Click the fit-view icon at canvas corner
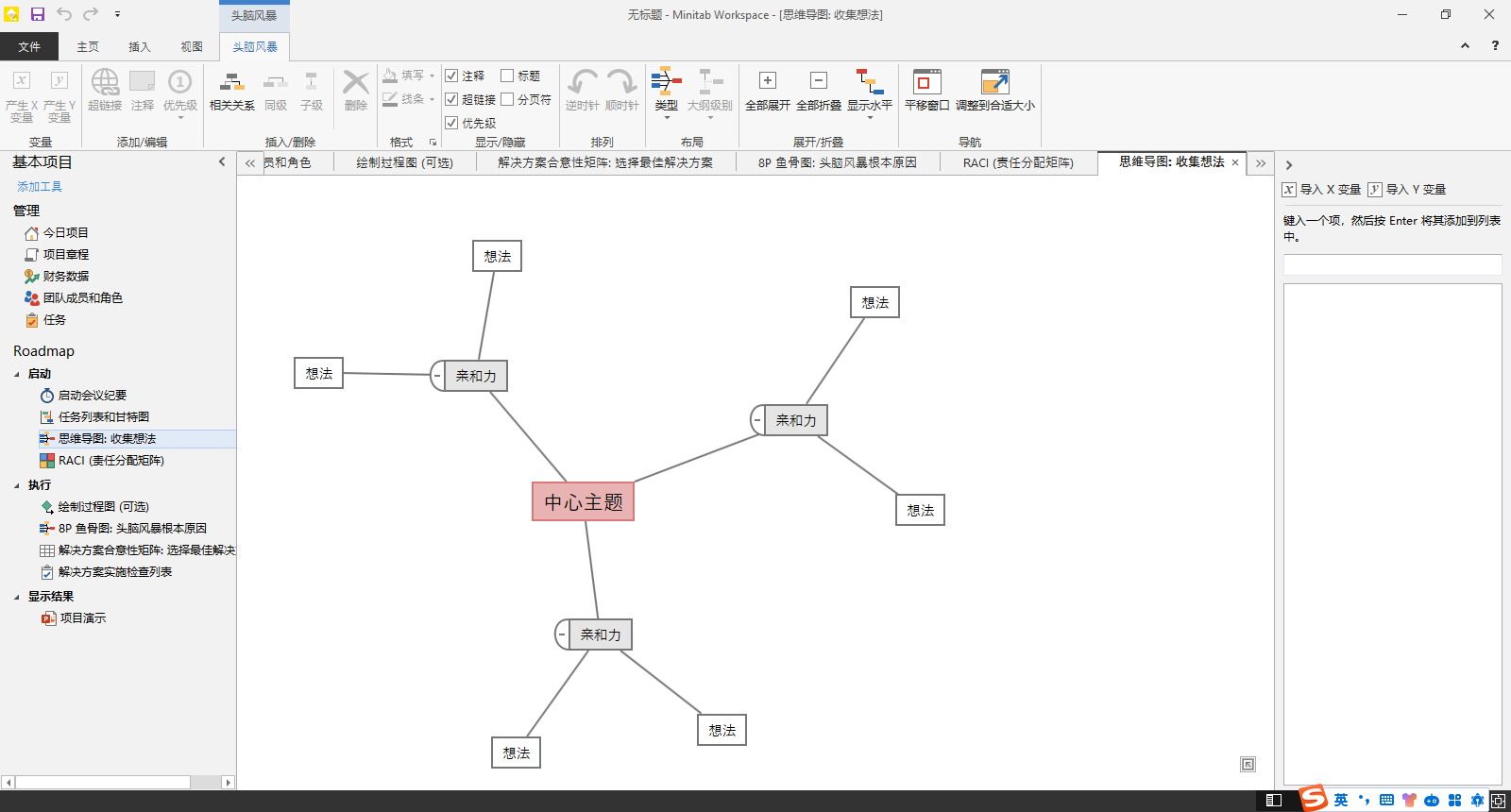This screenshot has width=1511, height=812. (1248, 765)
